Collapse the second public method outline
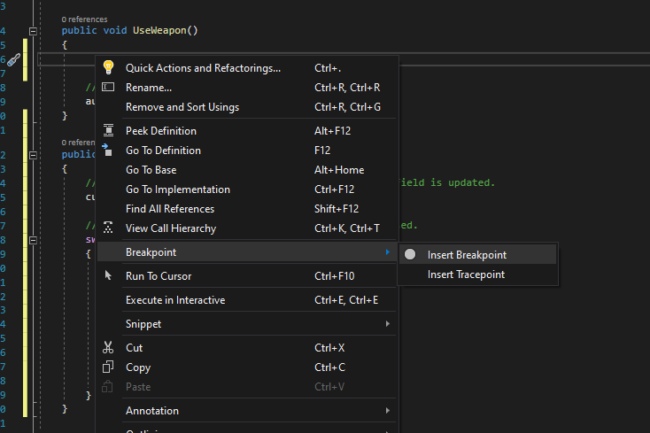The height and width of the screenshot is (433, 650). (x=33, y=155)
